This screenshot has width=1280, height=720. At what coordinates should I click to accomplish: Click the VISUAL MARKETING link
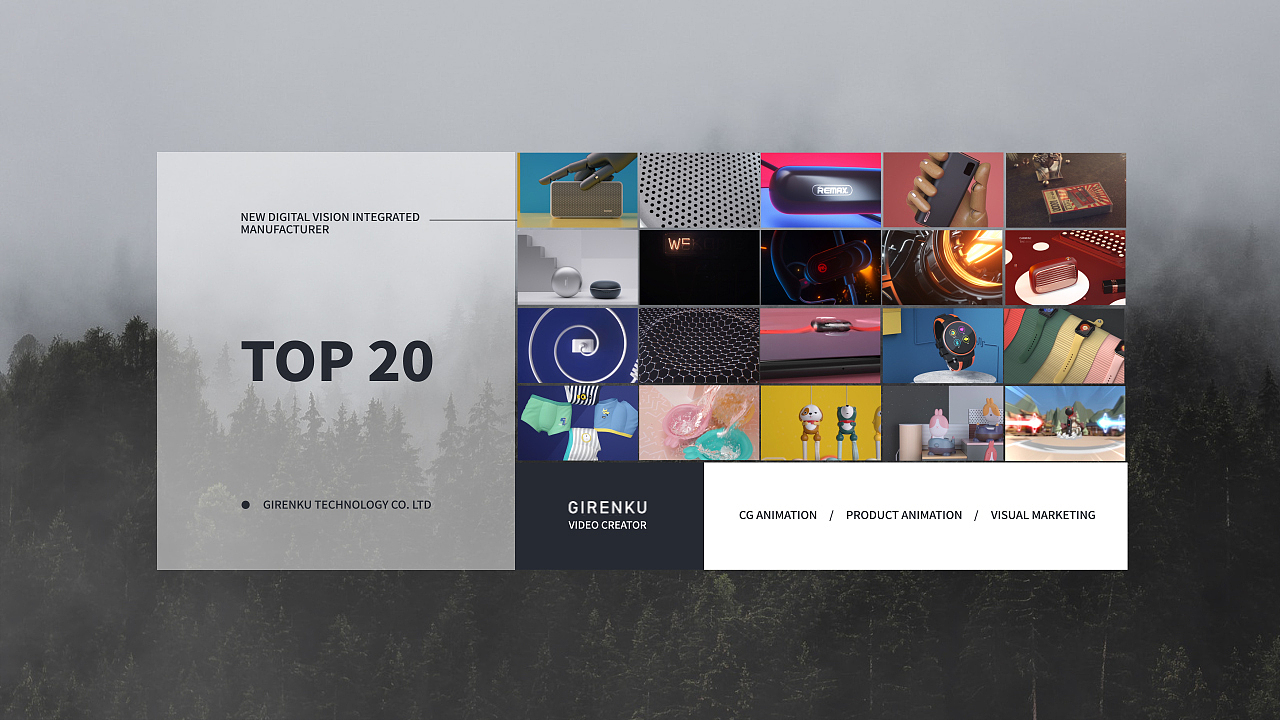pyautogui.click(x=1043, y=515)
